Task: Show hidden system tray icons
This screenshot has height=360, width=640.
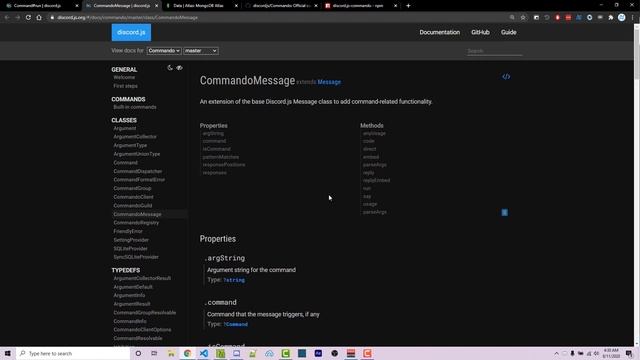Action: tap(556, 353)
